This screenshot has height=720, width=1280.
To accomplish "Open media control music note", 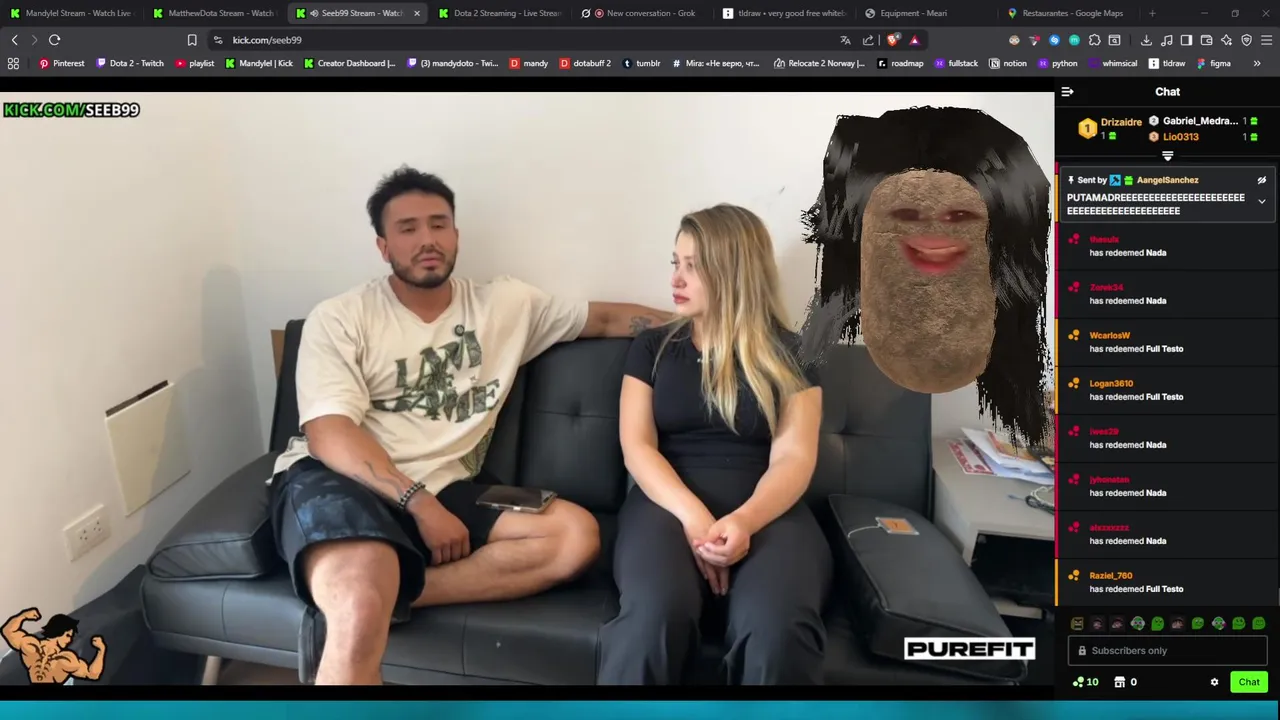I will 1166,40.
